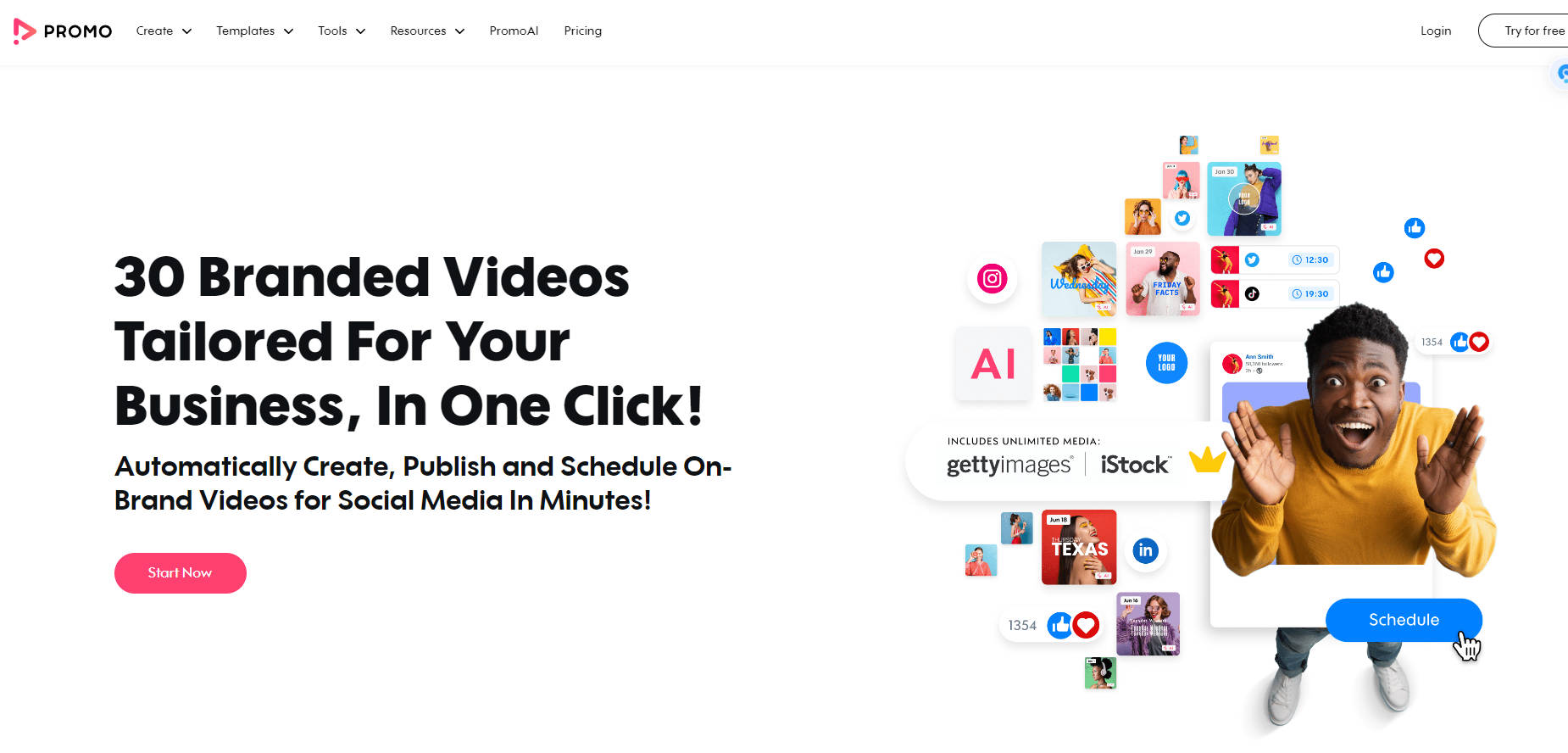Image resolution: width=1568 pixels, height=753 pixels.
Task: Open the Resources dropdown
Action: [427, 31]
